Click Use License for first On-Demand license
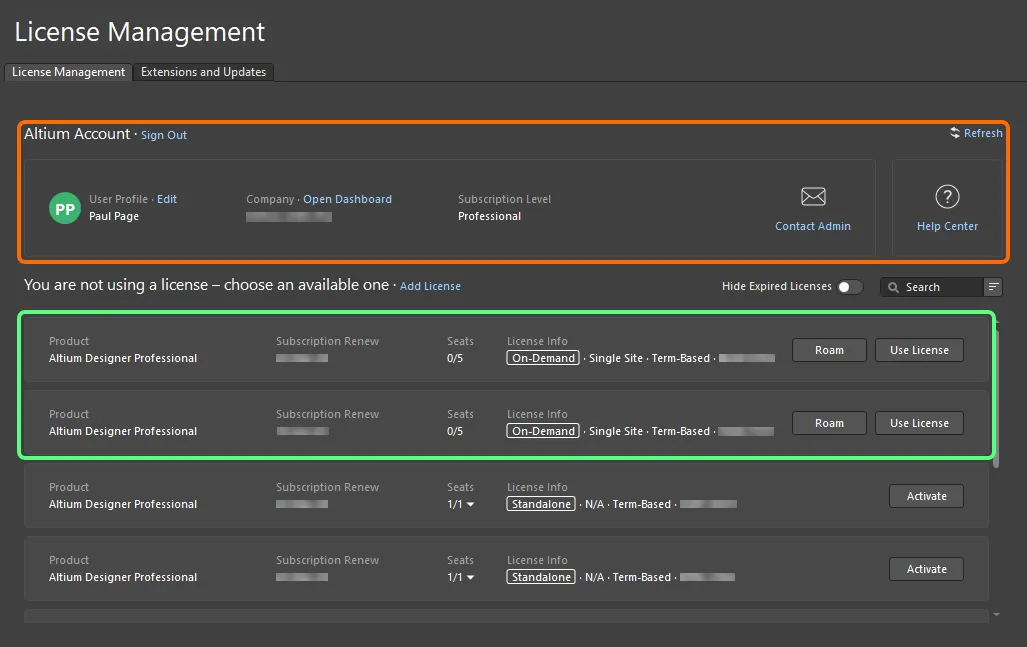Image resolution: width=1027 pixels, height=647 pixels. coord(919,350)
